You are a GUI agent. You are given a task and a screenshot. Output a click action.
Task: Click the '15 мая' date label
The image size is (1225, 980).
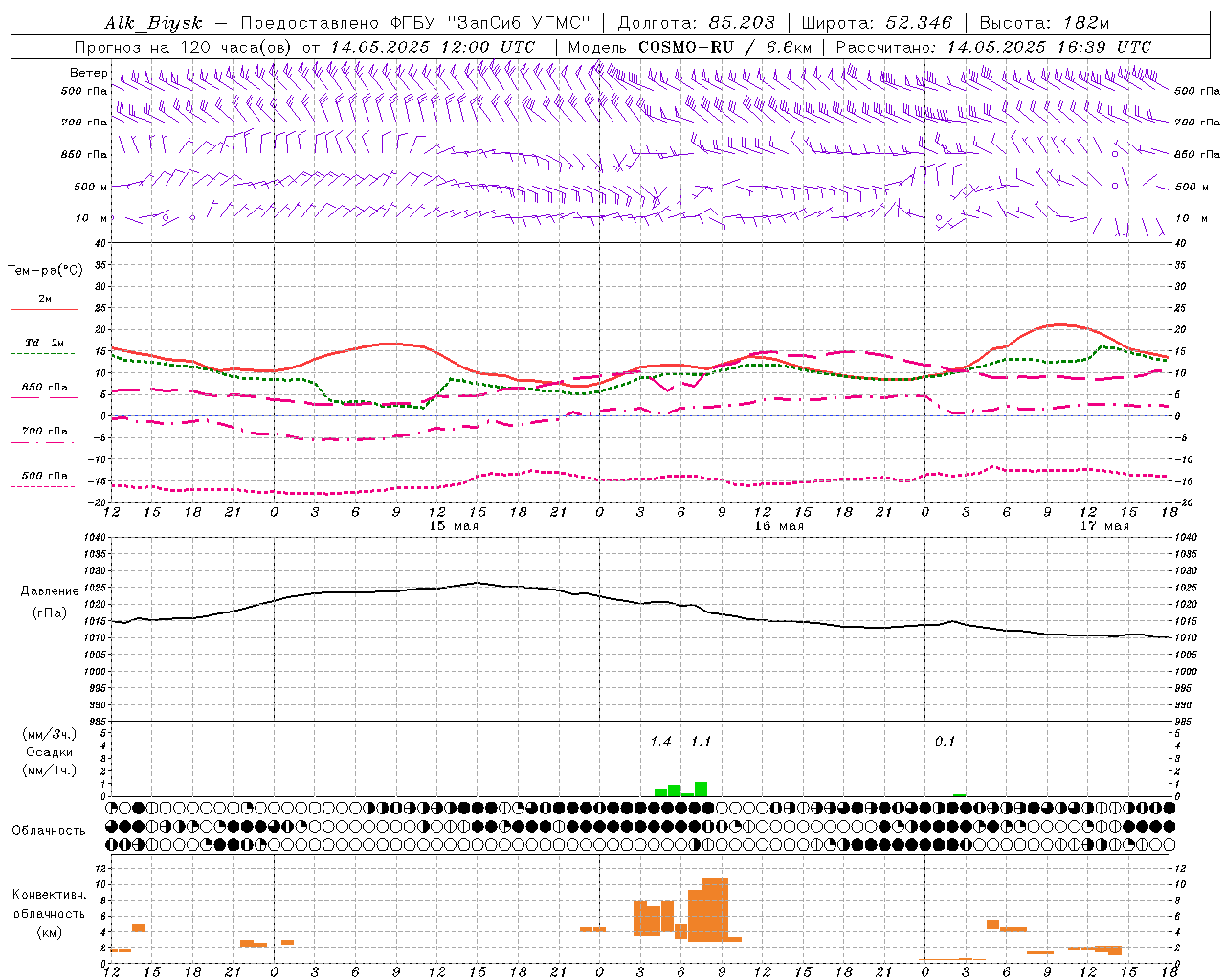click(x=454, y=526)
